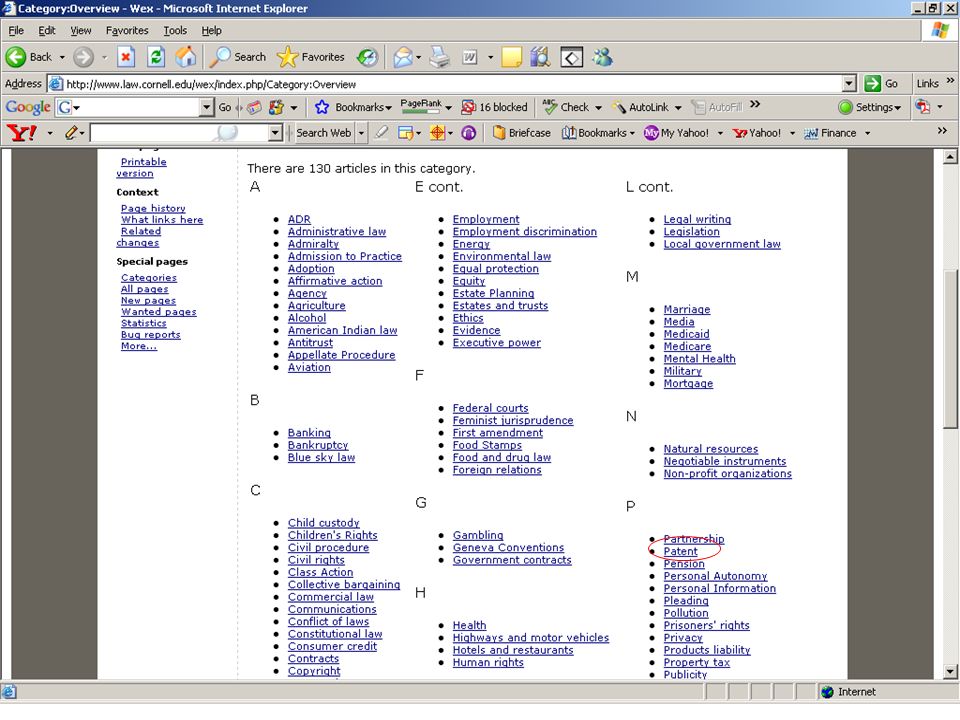Image resolution: width=960 pixels, height=720 pixels.
Task: Run spell Check on Google toolbar
Action: [566, 107]
